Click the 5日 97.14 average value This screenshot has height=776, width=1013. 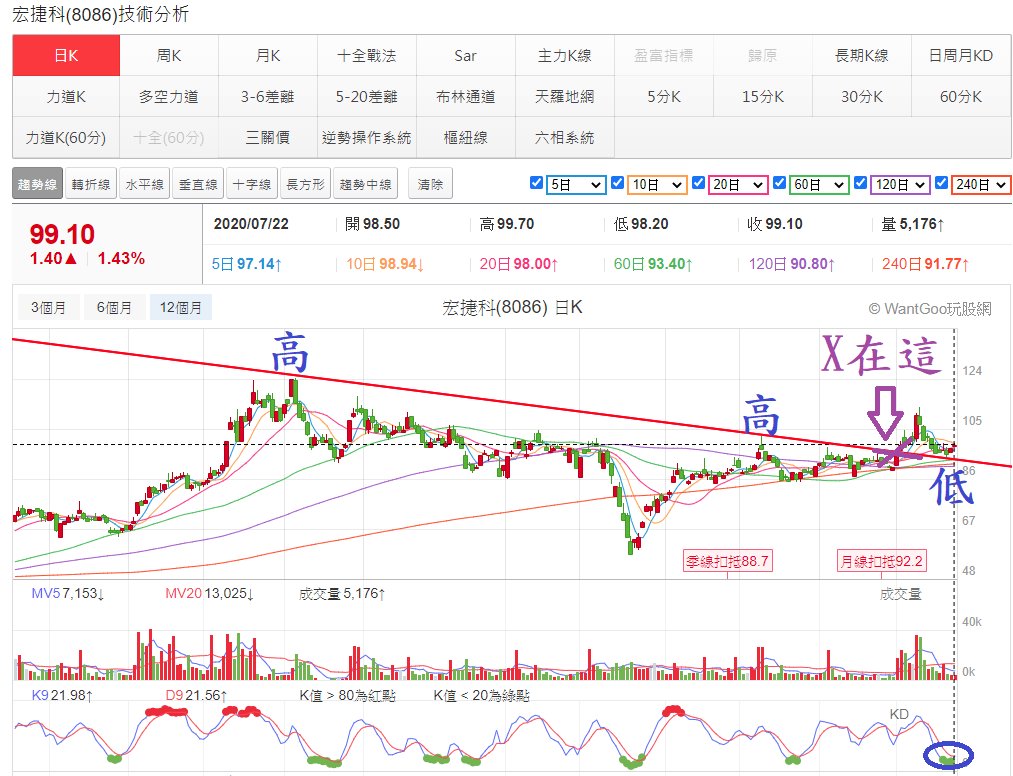[247, 264]
